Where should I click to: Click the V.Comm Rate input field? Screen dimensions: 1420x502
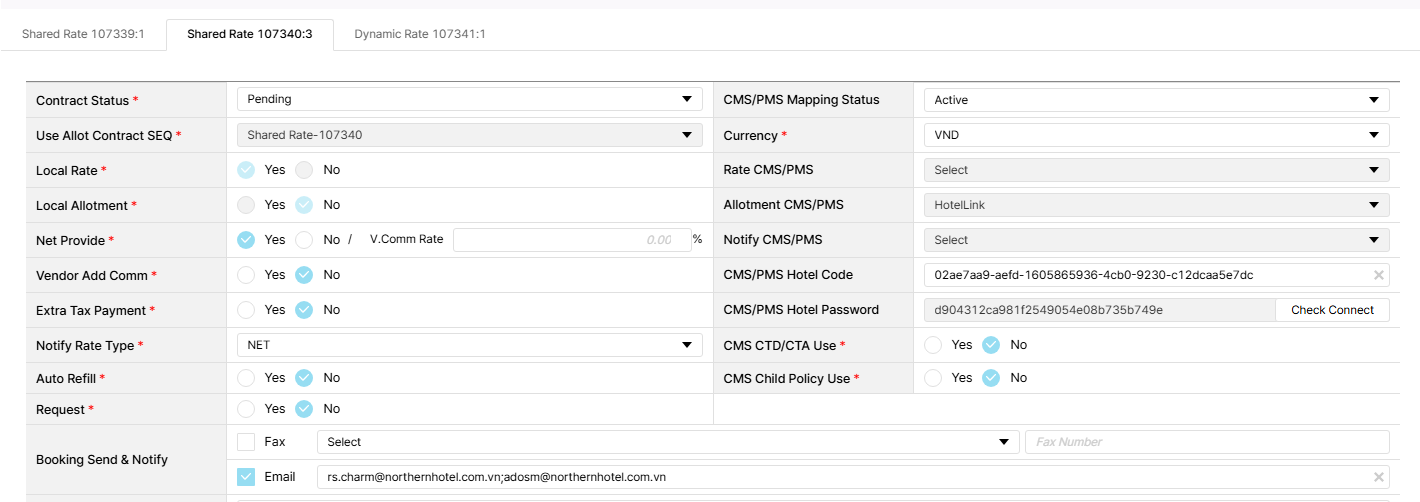click(x=571, y=240)
